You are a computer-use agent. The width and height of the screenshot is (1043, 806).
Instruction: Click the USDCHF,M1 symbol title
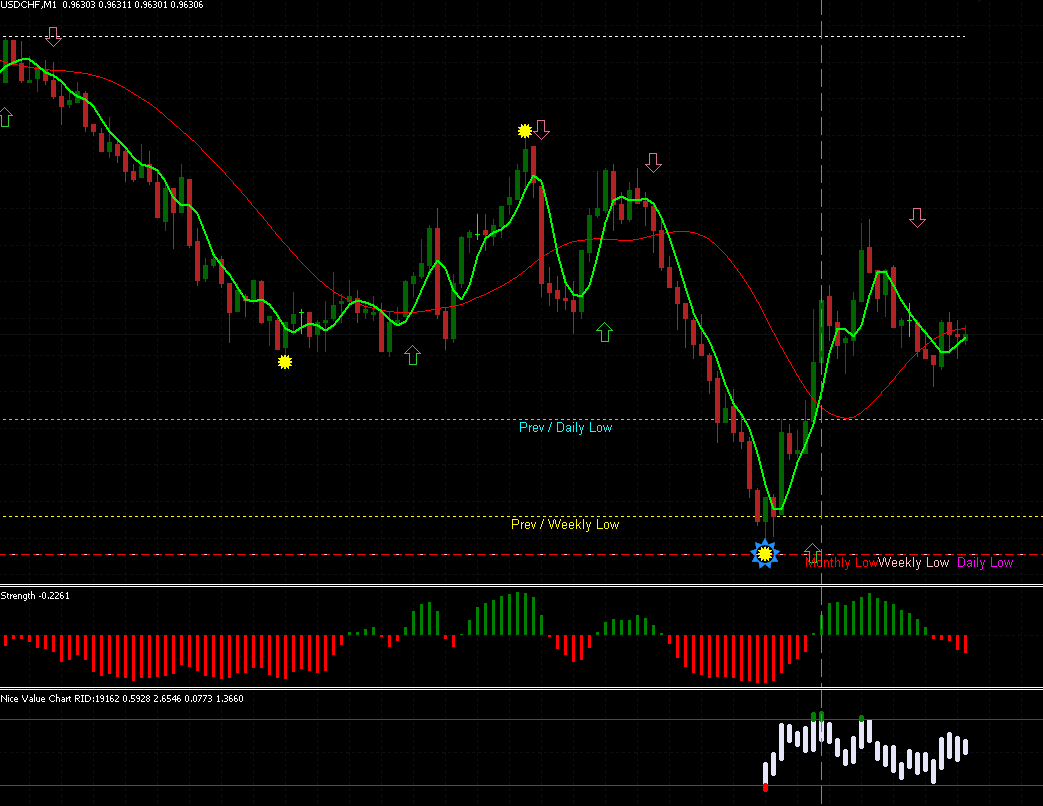(29, 5)
